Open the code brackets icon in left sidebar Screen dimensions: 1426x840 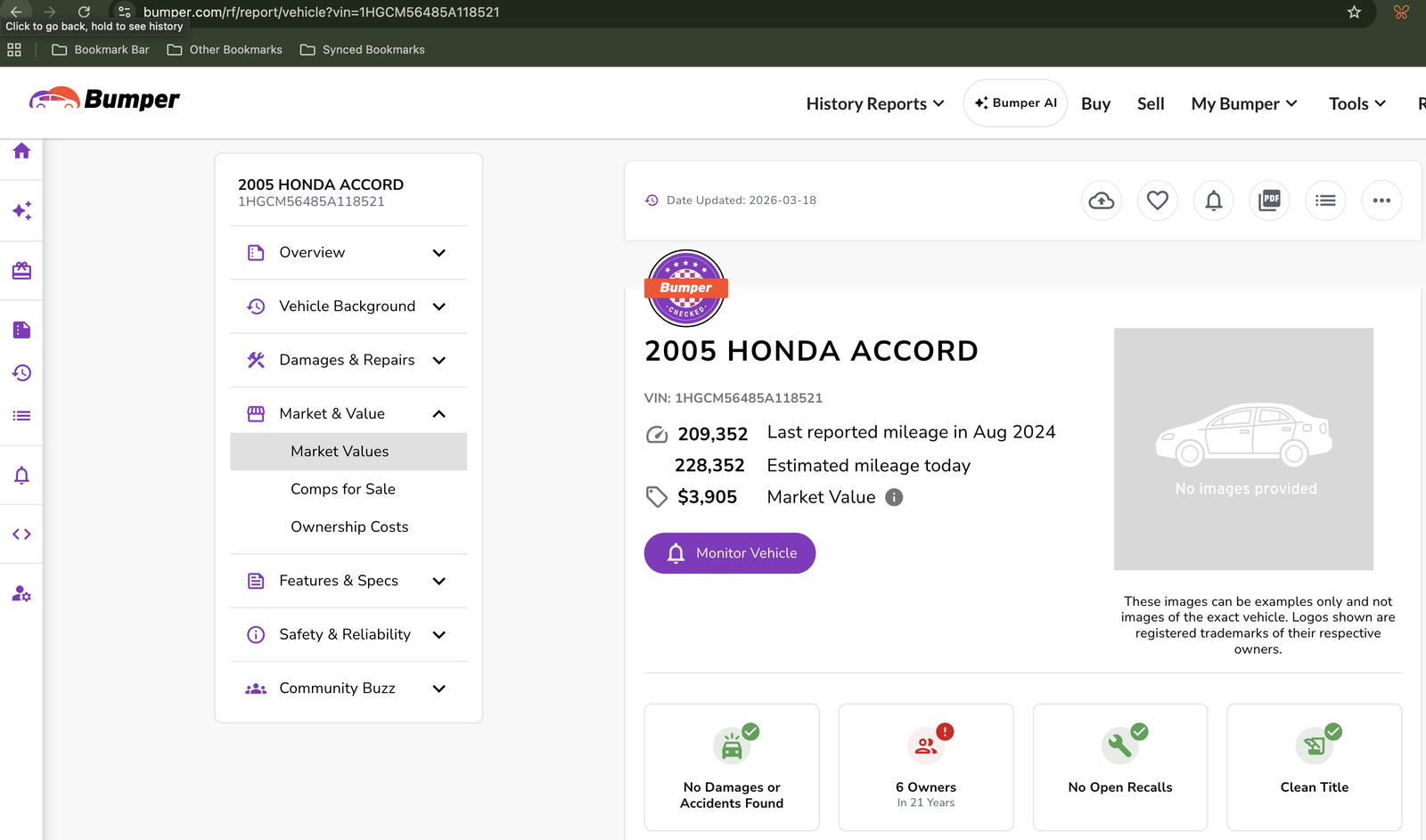(x=21, y=534)
